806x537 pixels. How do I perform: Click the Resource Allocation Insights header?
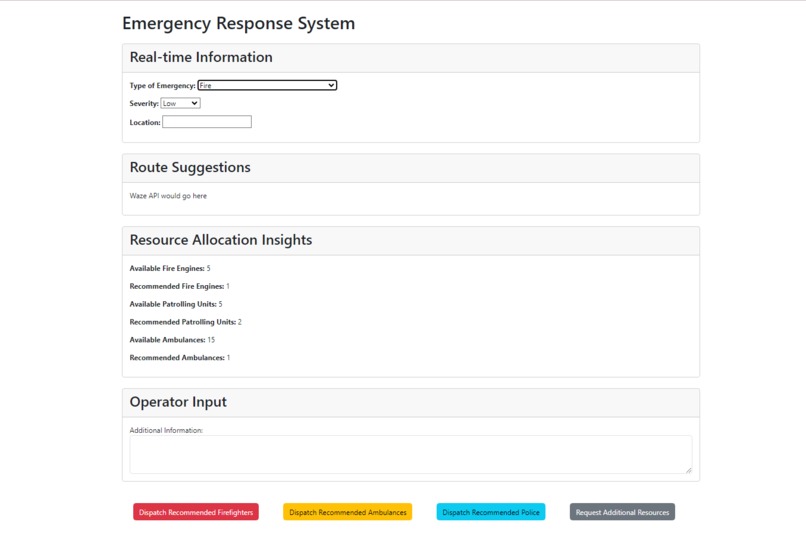tap(411, 240)
